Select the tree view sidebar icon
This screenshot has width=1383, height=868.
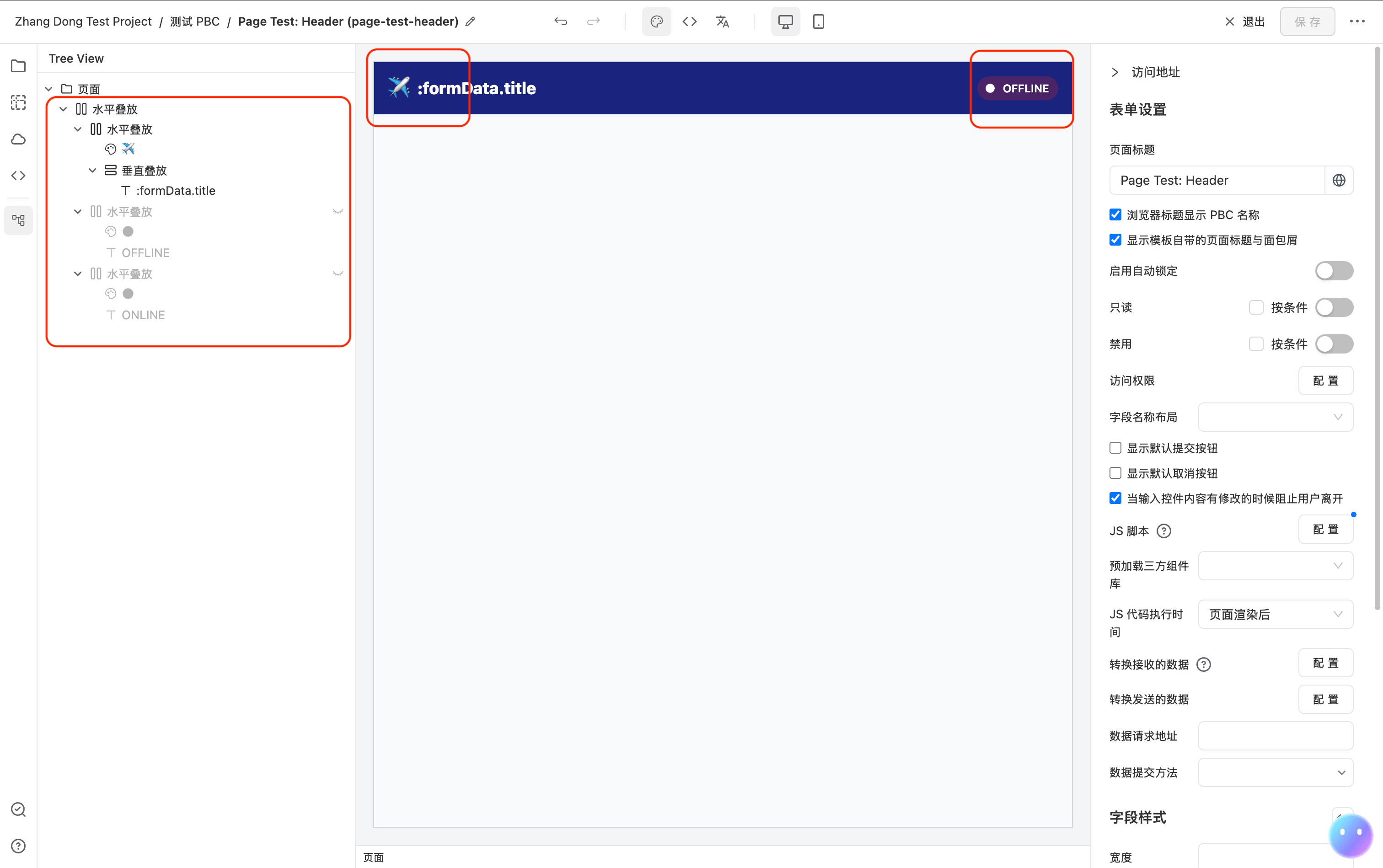pyautogui.click(x=18, y=220)
